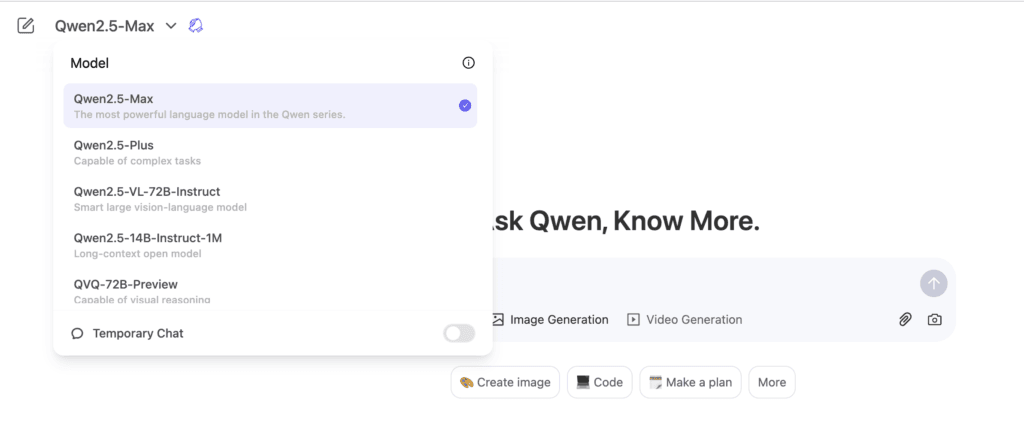Click the camera screenshot icon
1024x444 pixels.
coord(934,320)
